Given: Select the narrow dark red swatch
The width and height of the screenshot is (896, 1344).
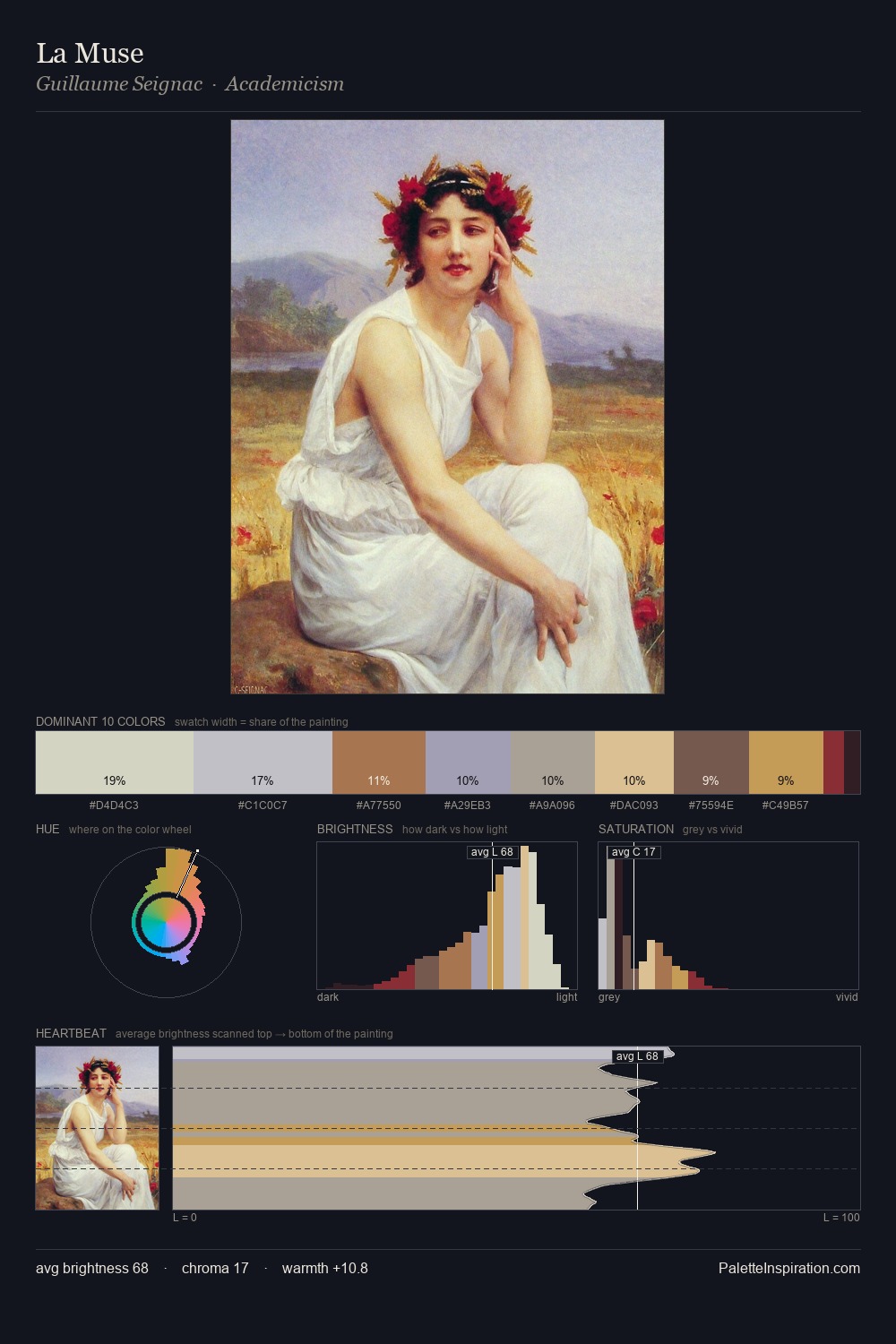Looking at the screenshot, I should point(833,762).
